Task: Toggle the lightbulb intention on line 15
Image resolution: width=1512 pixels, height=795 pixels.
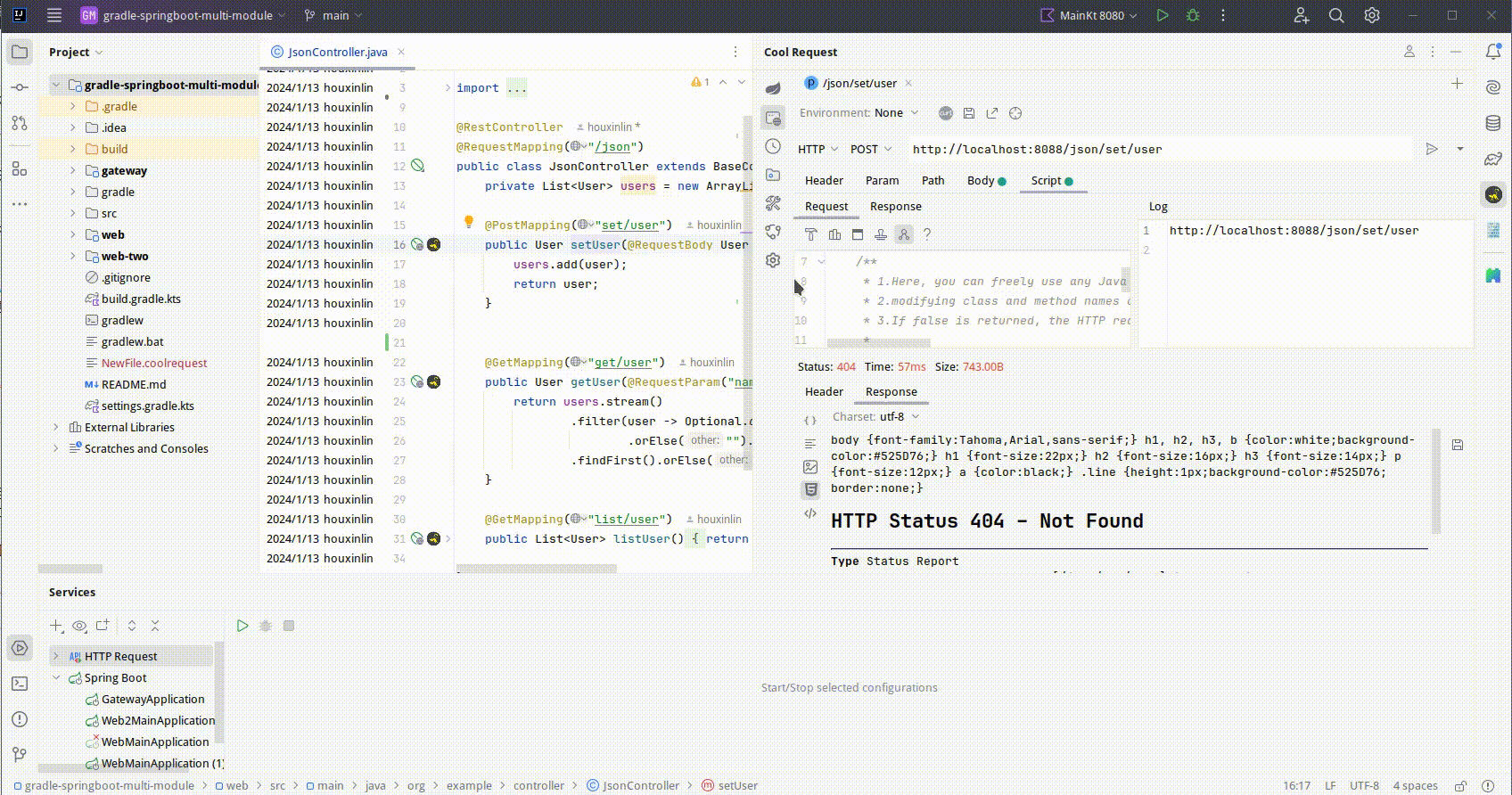Action: pos(468,222)
